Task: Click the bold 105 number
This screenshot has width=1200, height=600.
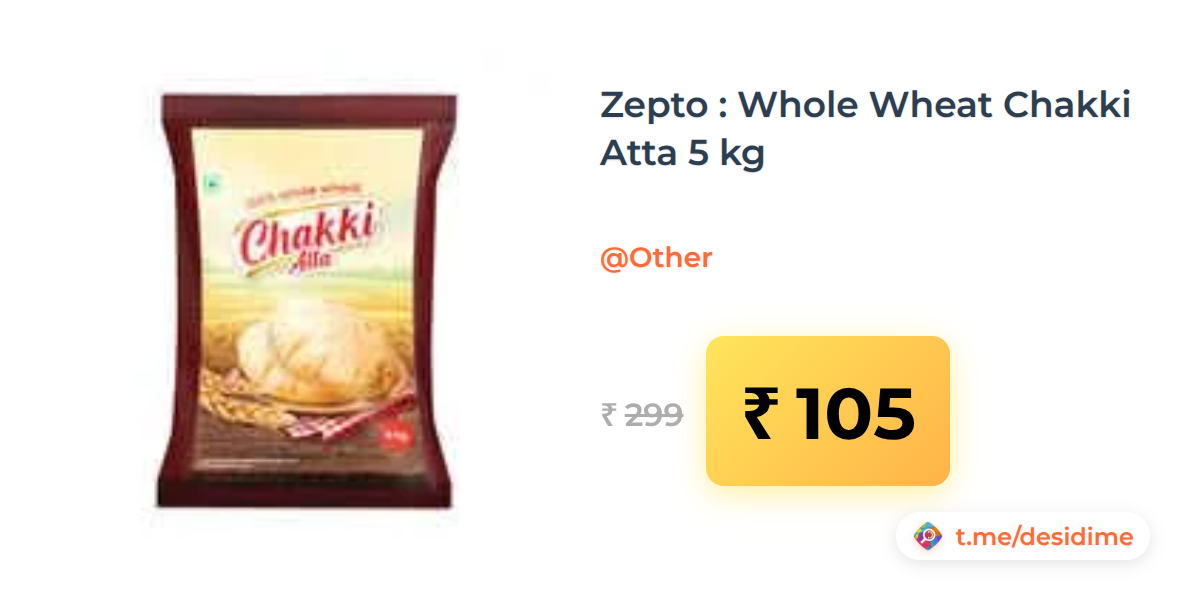Action: click(856, 413)
